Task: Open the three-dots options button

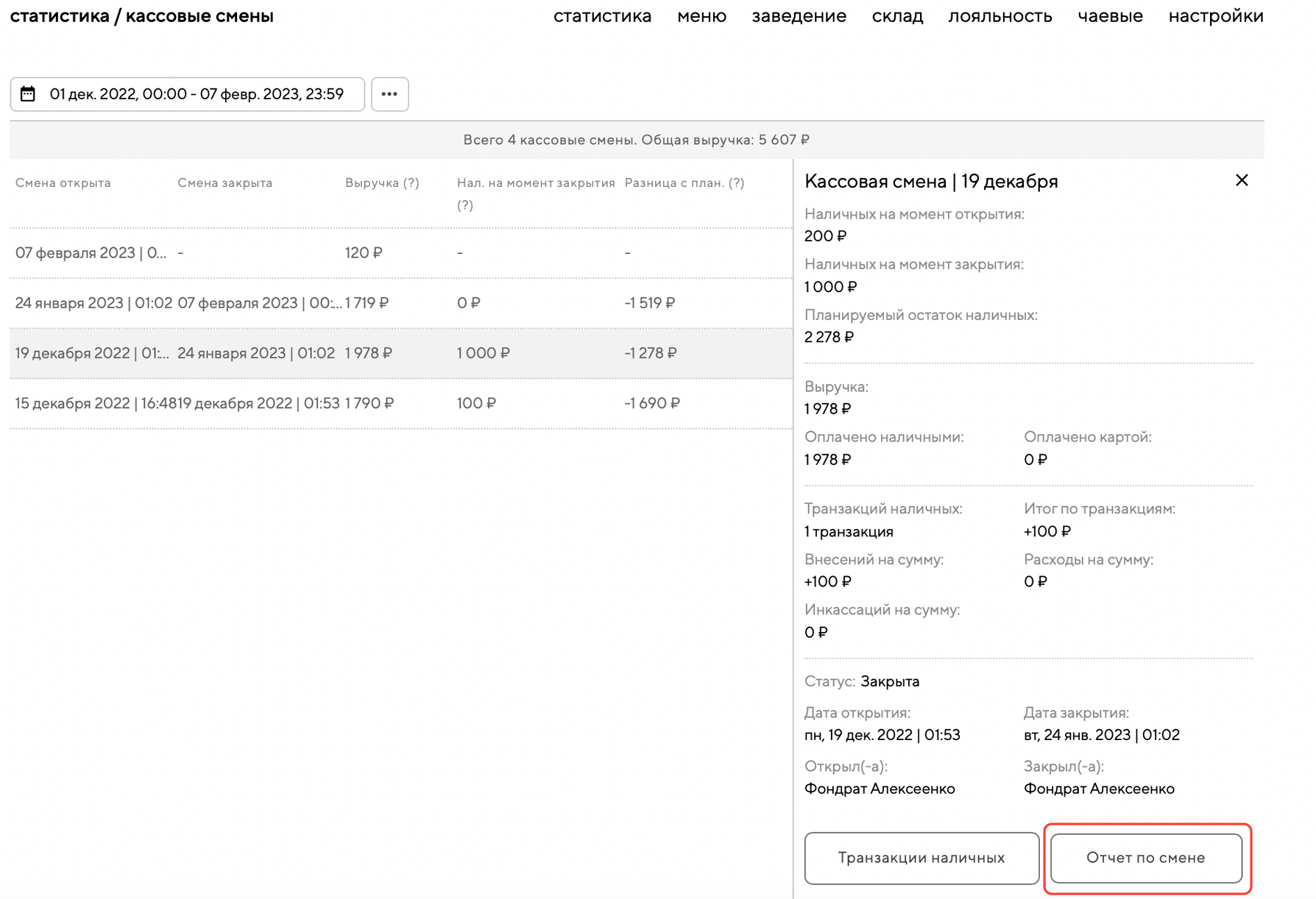Action: tap(389, 94)
